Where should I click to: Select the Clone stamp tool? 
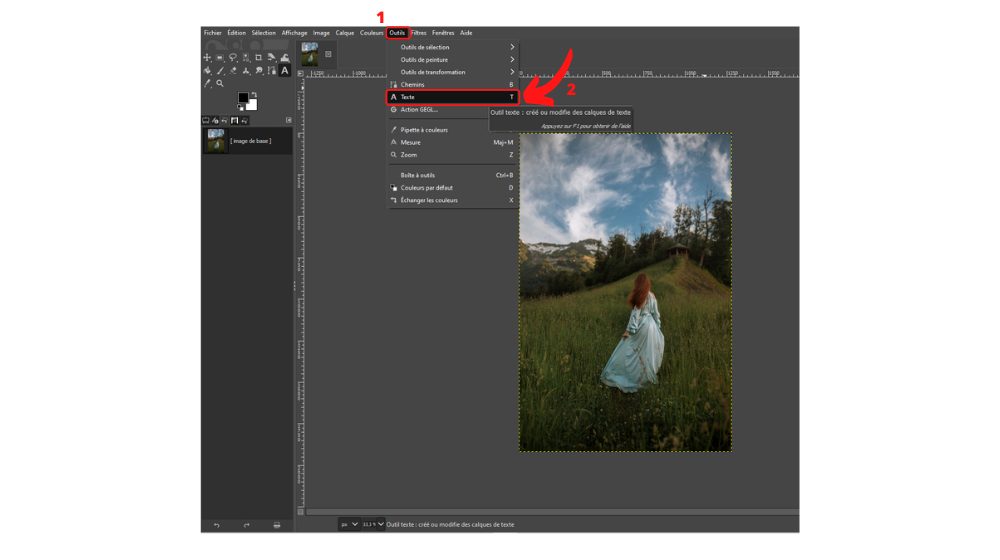(x=246, y=71)
